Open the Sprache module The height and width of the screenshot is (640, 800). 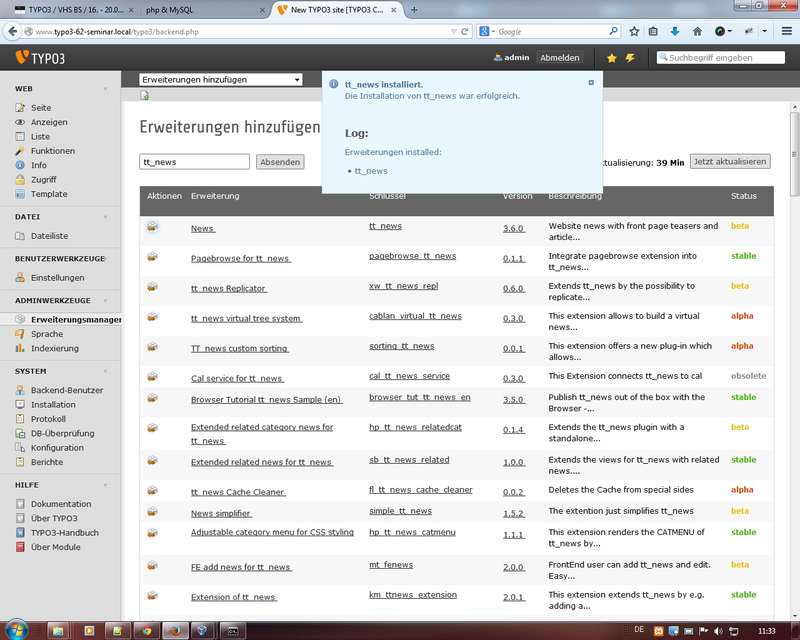tap(47, 334)
